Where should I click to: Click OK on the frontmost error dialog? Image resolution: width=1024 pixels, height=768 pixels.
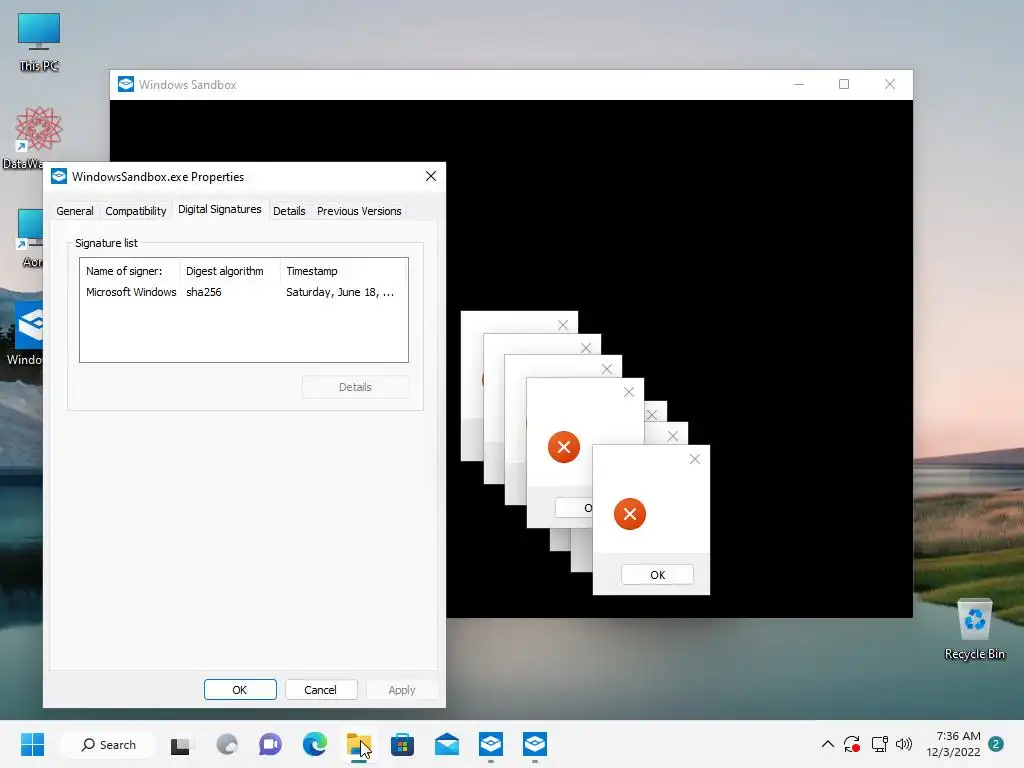coord(658,575)
